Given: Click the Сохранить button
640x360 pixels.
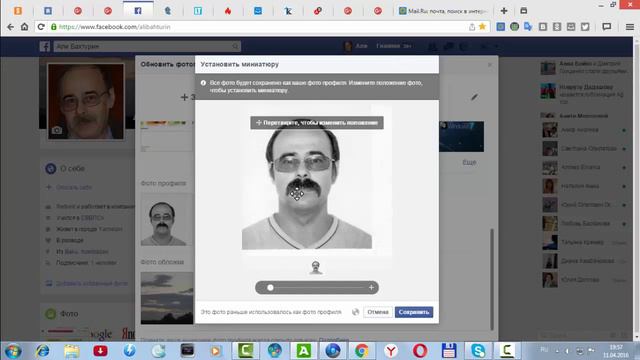Looking at the screenshot, I should pyautogui.click(x=414, y=312).
